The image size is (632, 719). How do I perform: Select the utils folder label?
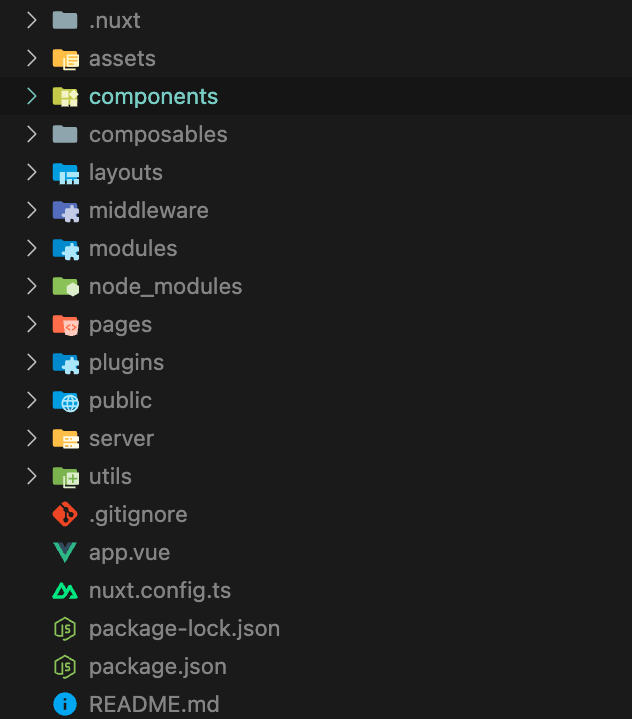tap(110, 477)
